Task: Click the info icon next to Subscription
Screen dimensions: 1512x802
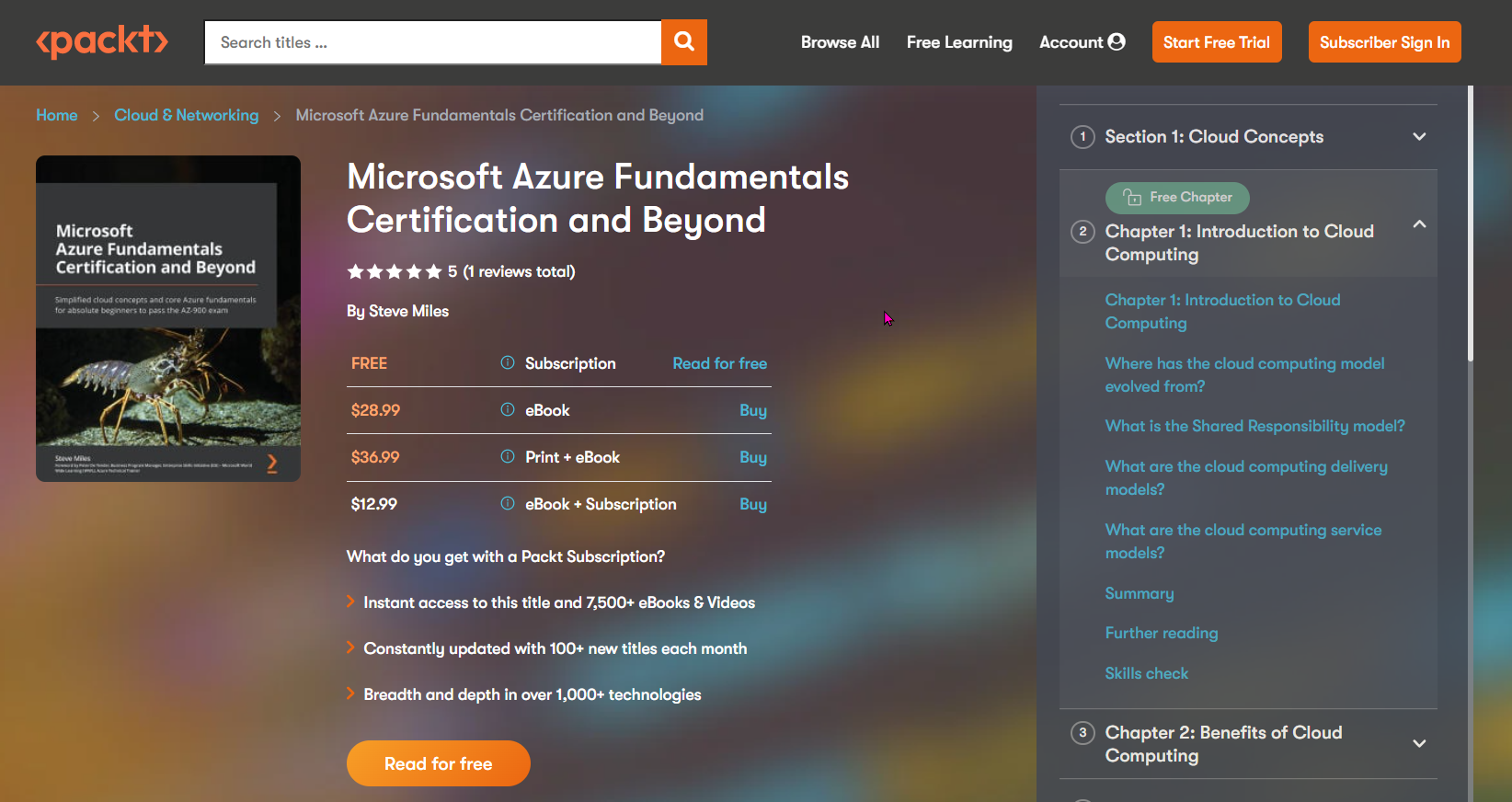Action: click(508, 363)
